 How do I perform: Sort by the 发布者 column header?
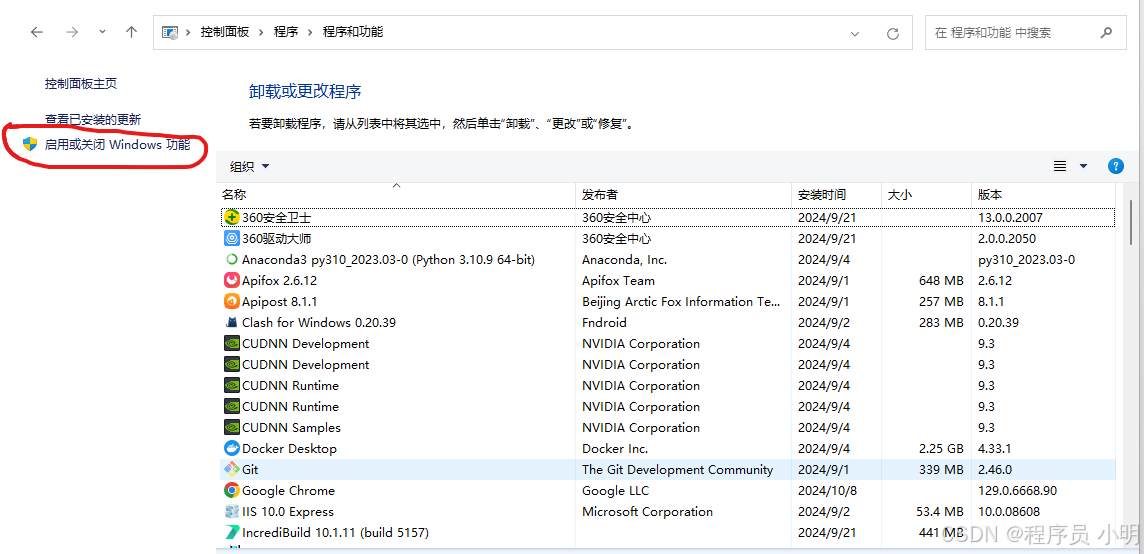(684, 194)
